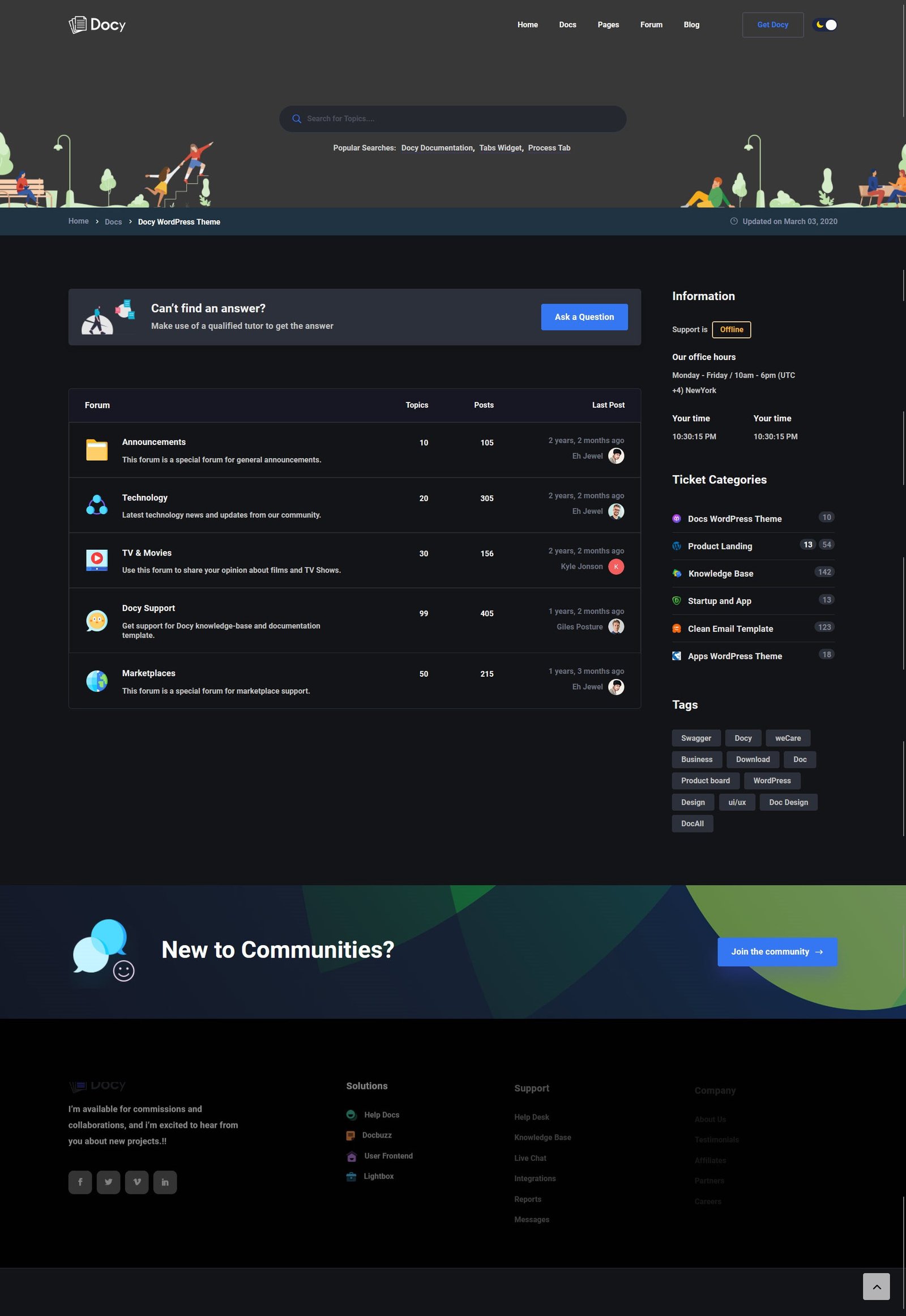Click the Facebook icon in footer

pyautogui.click(x=80, y=1182)
